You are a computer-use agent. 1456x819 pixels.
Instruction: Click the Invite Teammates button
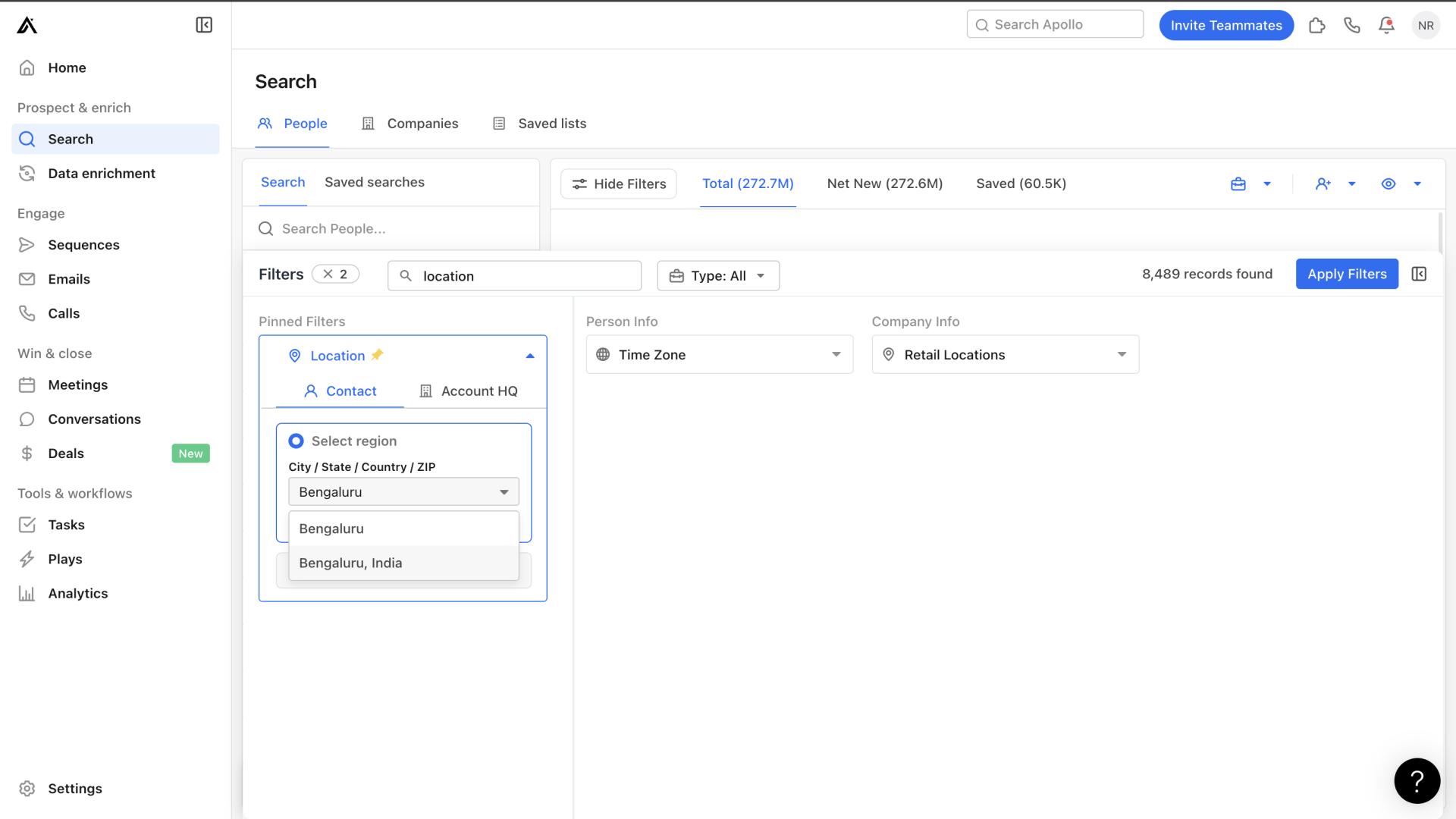[1226, 24]
